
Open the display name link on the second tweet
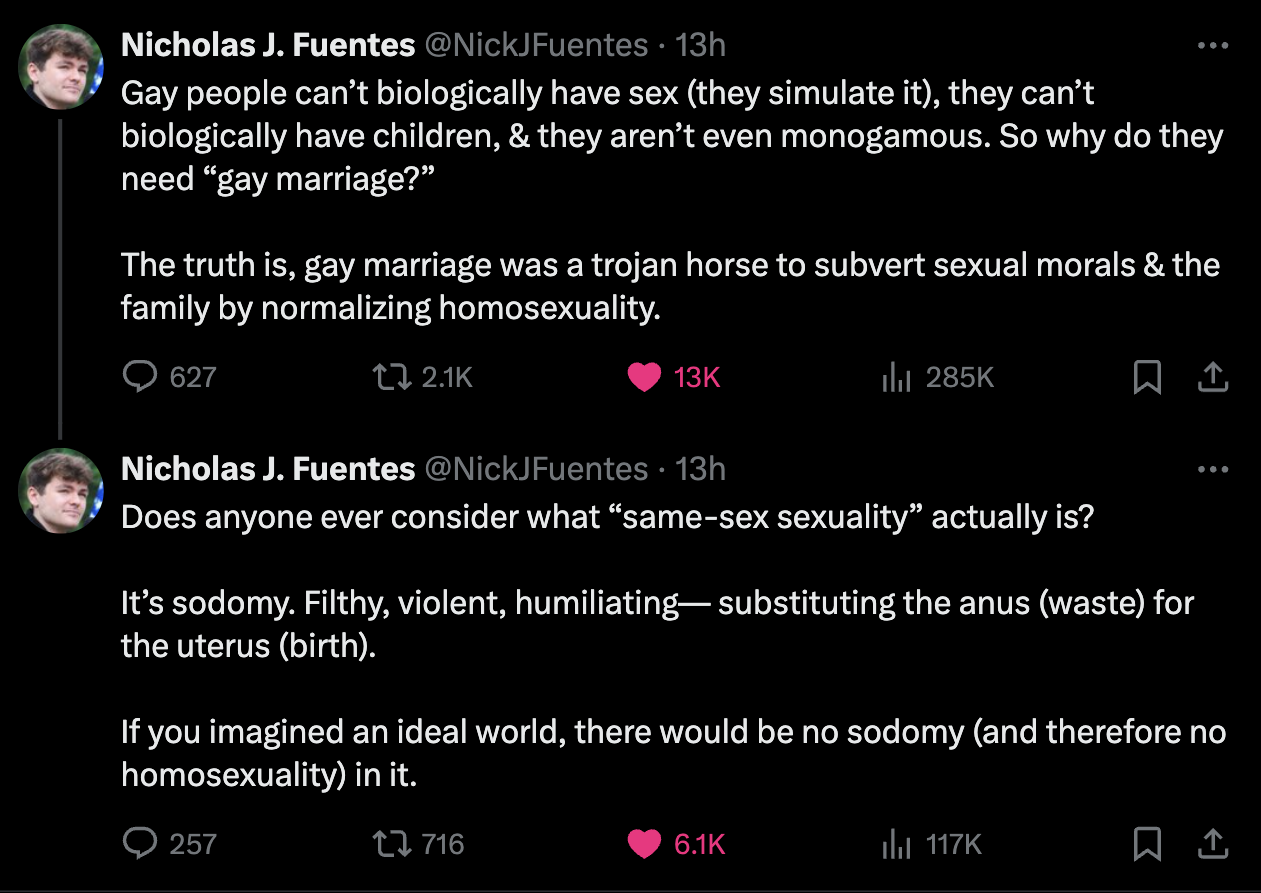click(268, 469)
